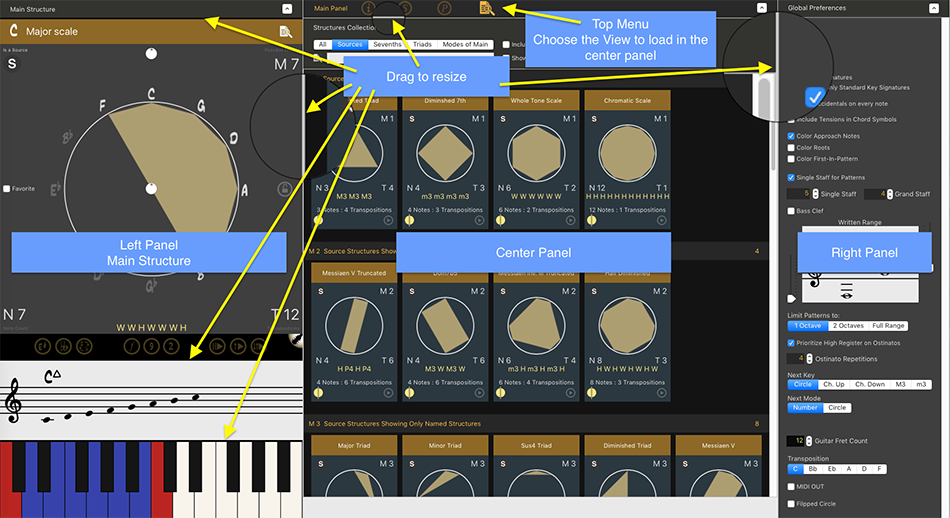Click the pin marker on Chromatic Scale card
950x518 pixels.
tap(592, 221)
